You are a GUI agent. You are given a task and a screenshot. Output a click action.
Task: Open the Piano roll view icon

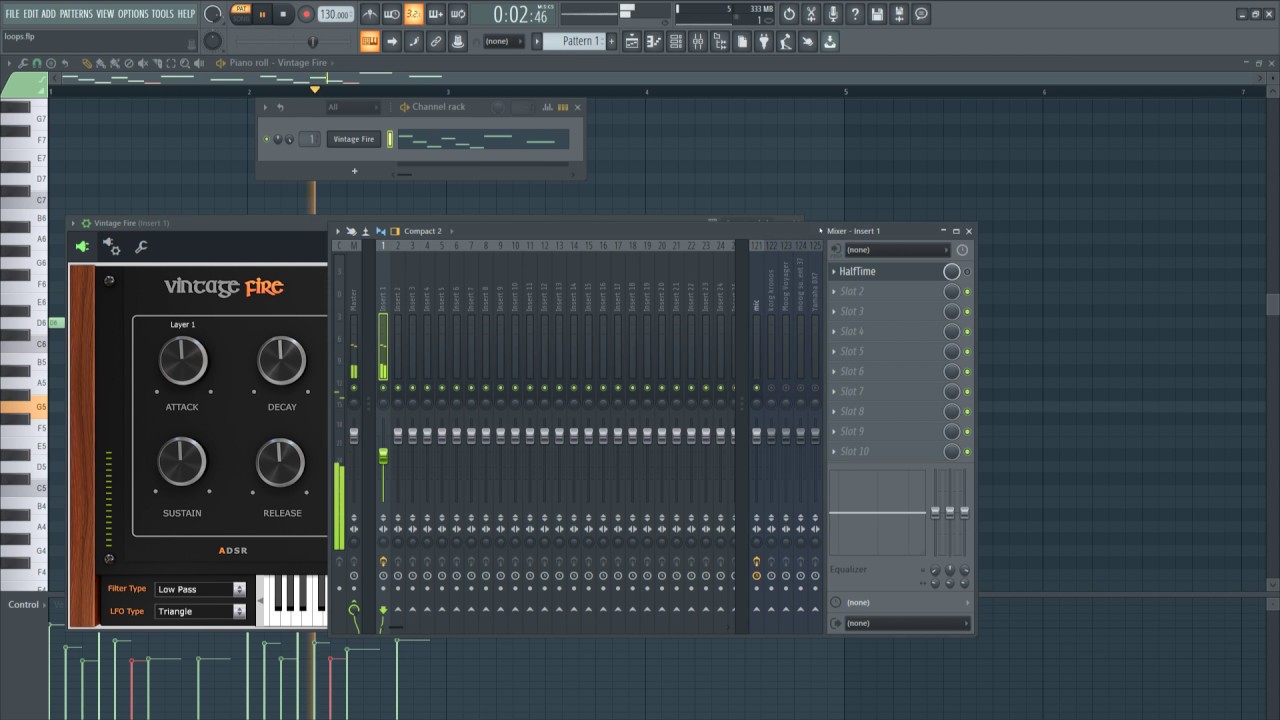(x=654, y=41)
